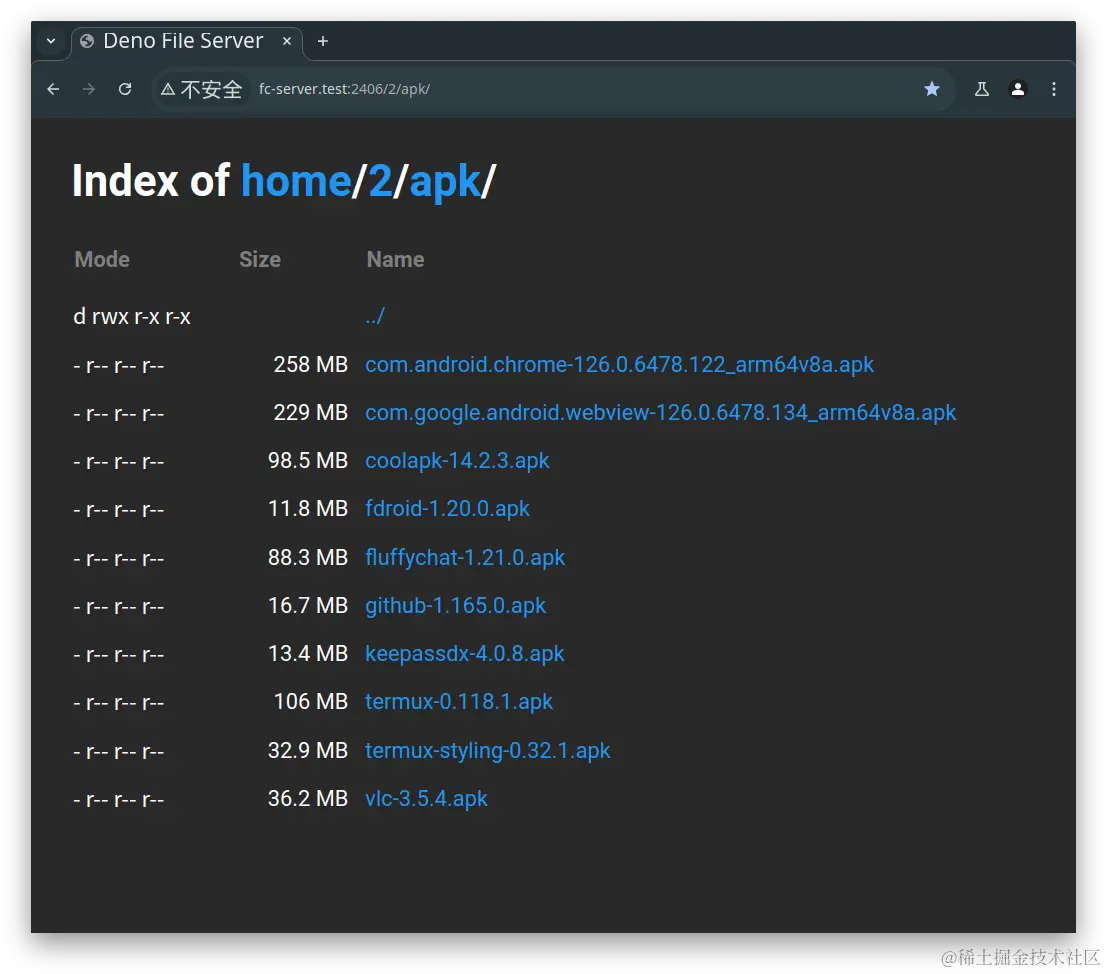Viewport: 1107px width, 974px height.
Task: Click the 106 MB size value
Action: point(311,702)
